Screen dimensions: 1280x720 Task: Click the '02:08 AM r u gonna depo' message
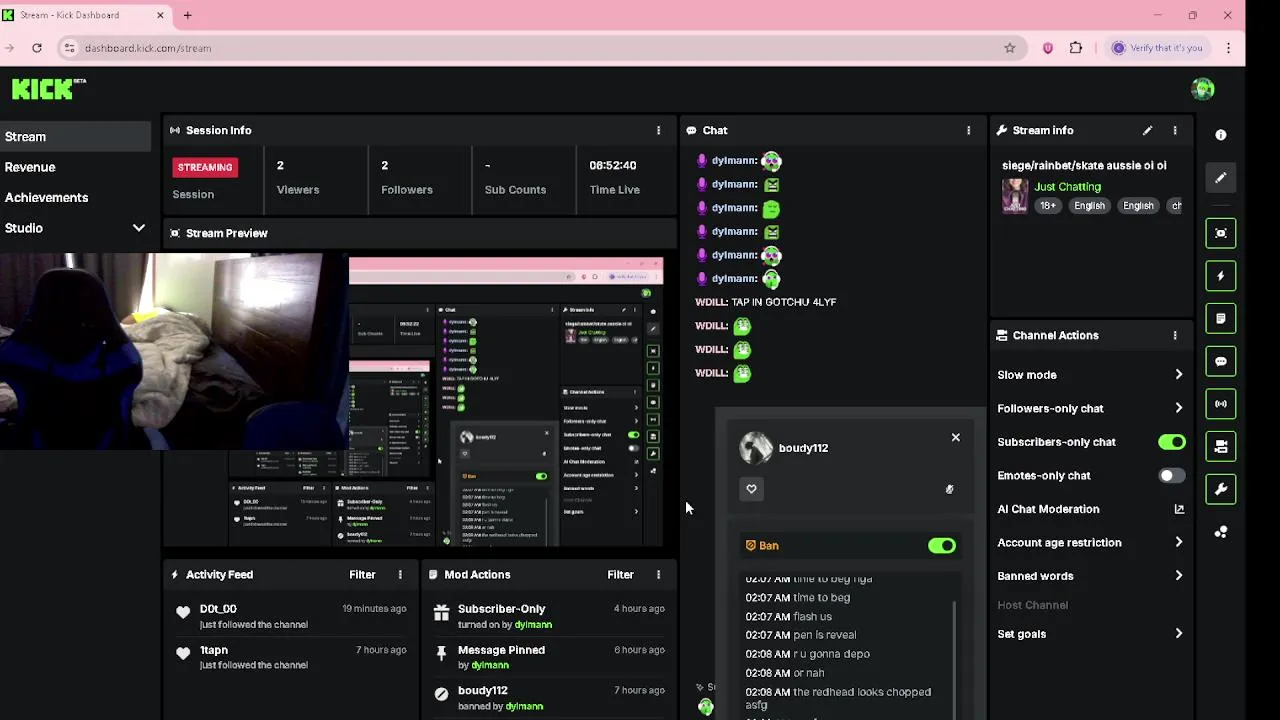click(807, 654)
